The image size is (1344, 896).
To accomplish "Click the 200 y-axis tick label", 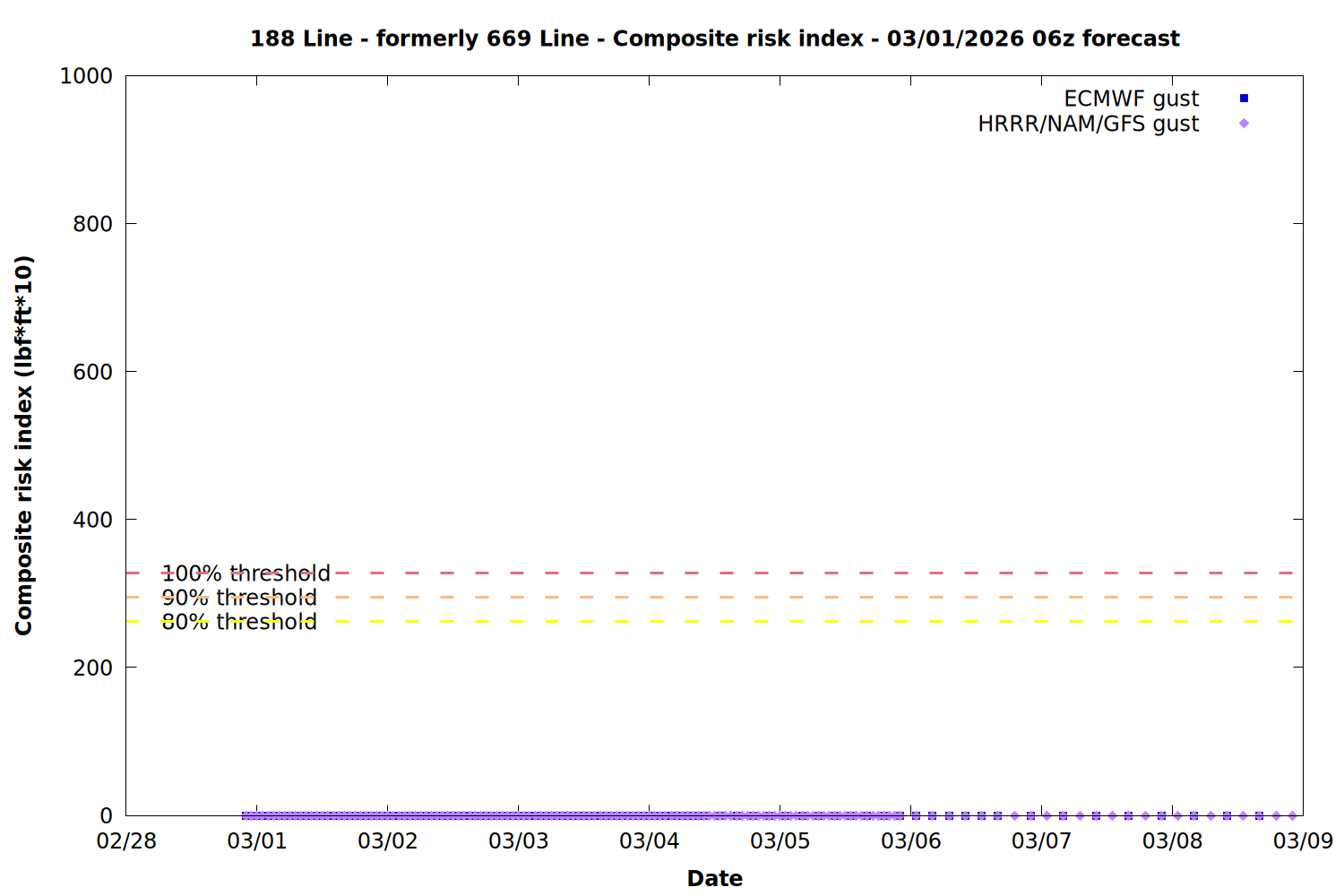I will (92, 668).
